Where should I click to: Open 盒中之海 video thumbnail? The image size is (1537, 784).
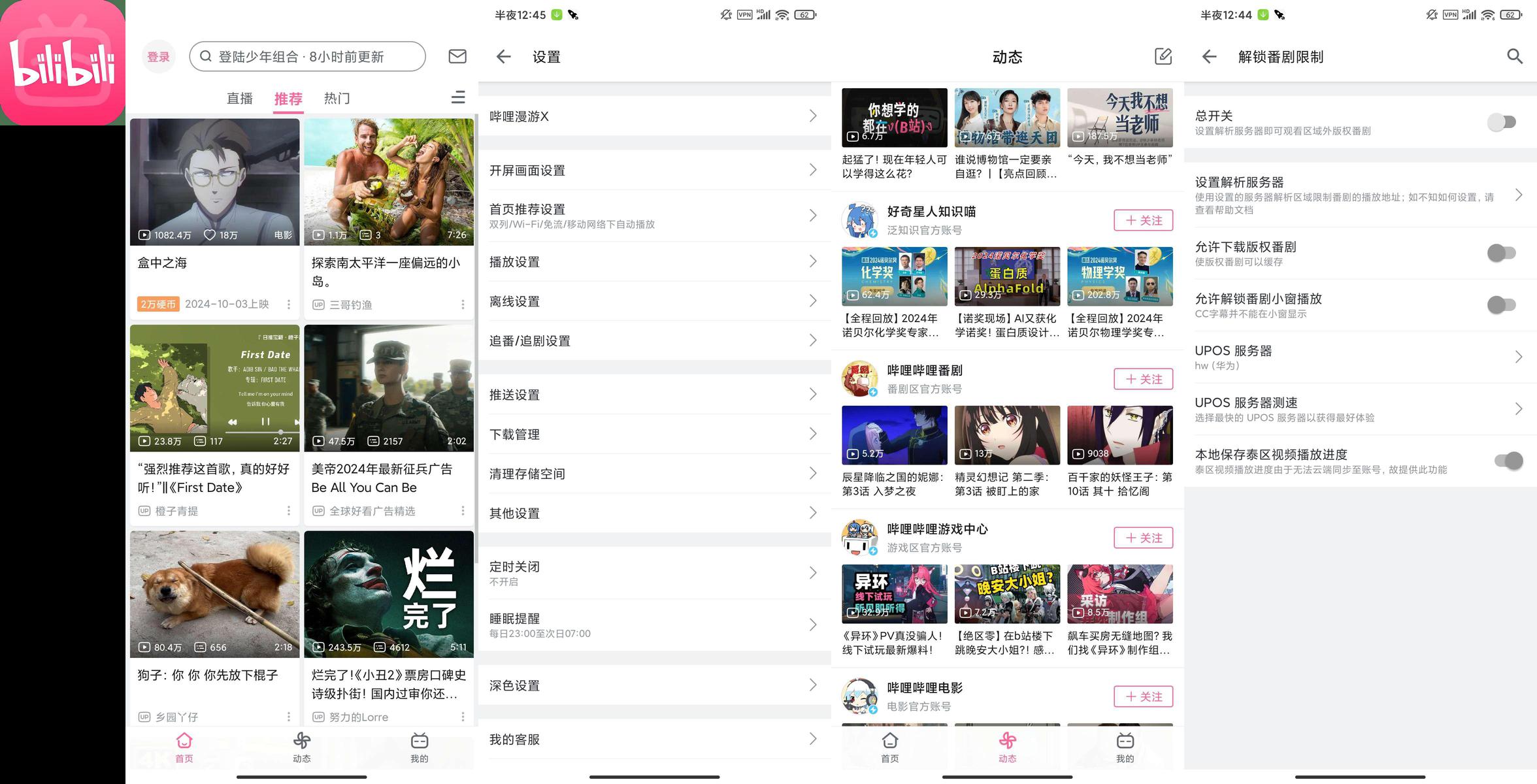(x=214, y=182)
